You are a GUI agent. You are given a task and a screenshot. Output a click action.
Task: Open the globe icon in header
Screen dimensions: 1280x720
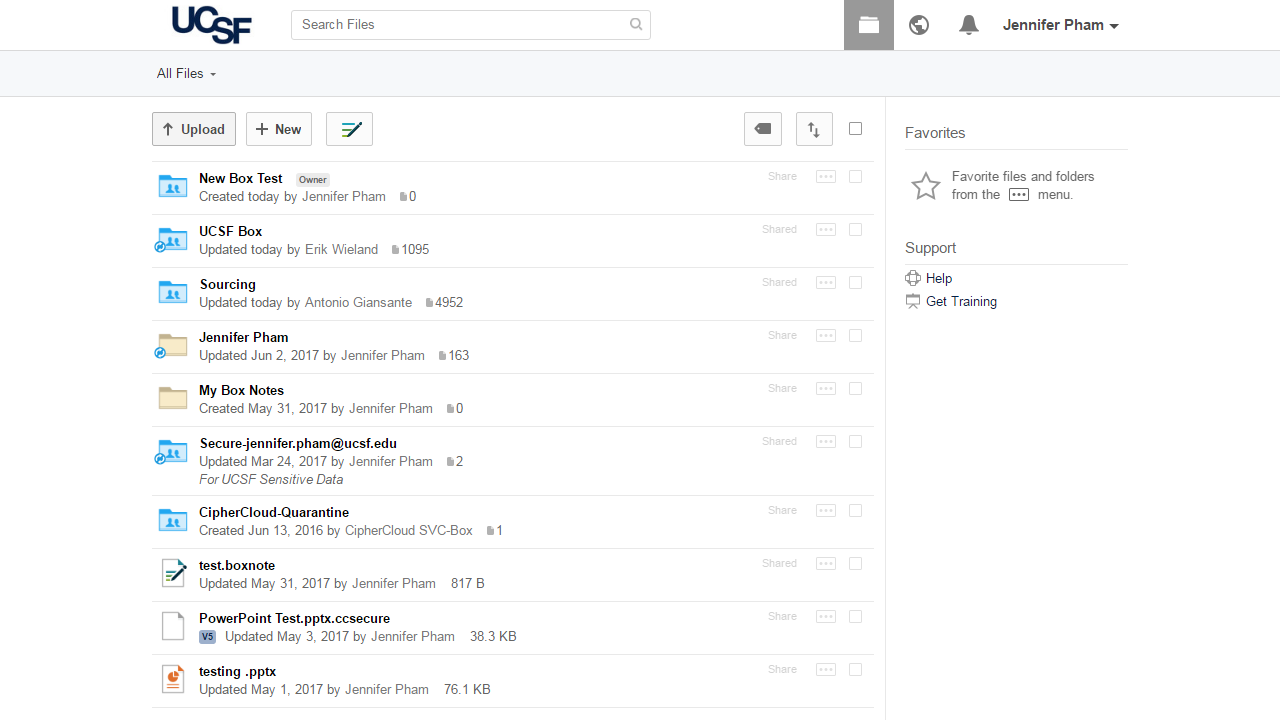point(919,25)
